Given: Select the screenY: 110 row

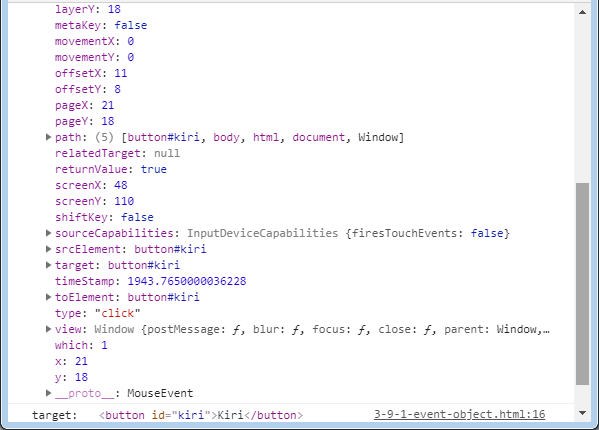Looking at the screenshot, I should (94, 201).
